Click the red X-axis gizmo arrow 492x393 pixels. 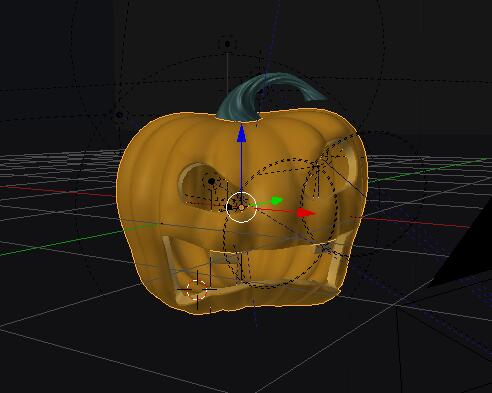pos(306,213)
